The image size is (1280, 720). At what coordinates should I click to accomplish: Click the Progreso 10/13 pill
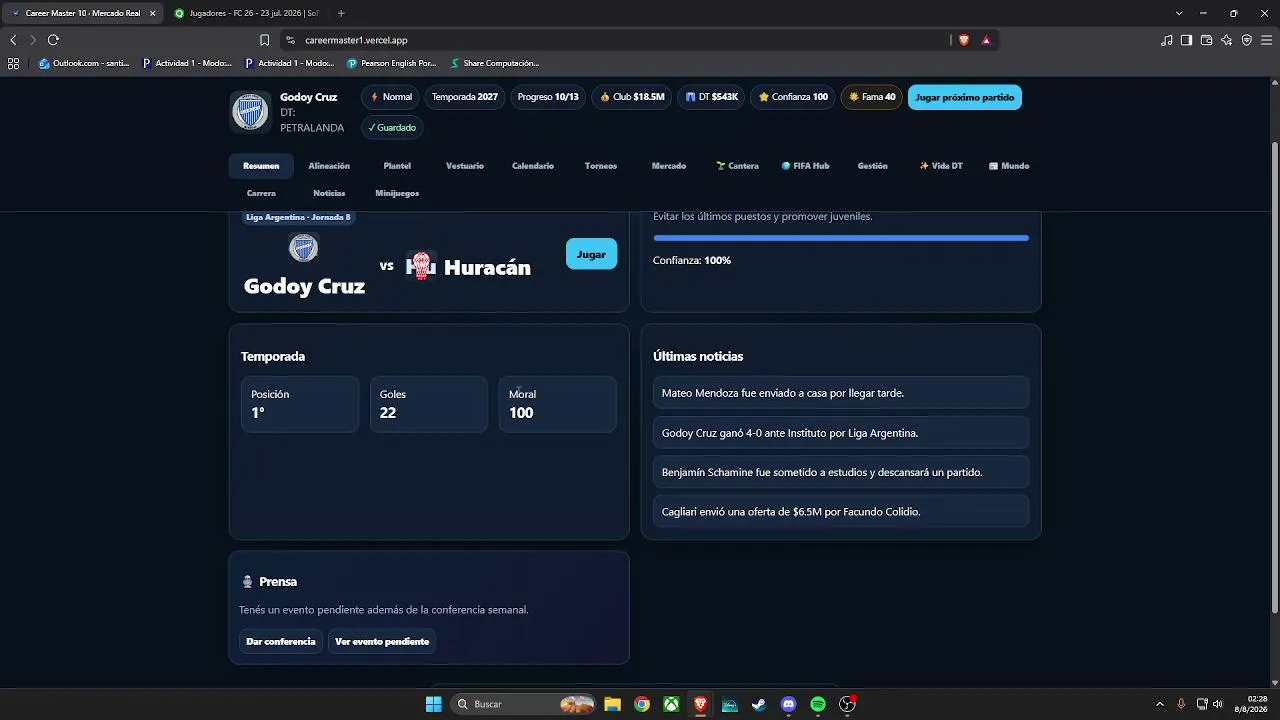pyautogui.click(x=548, y=97)
